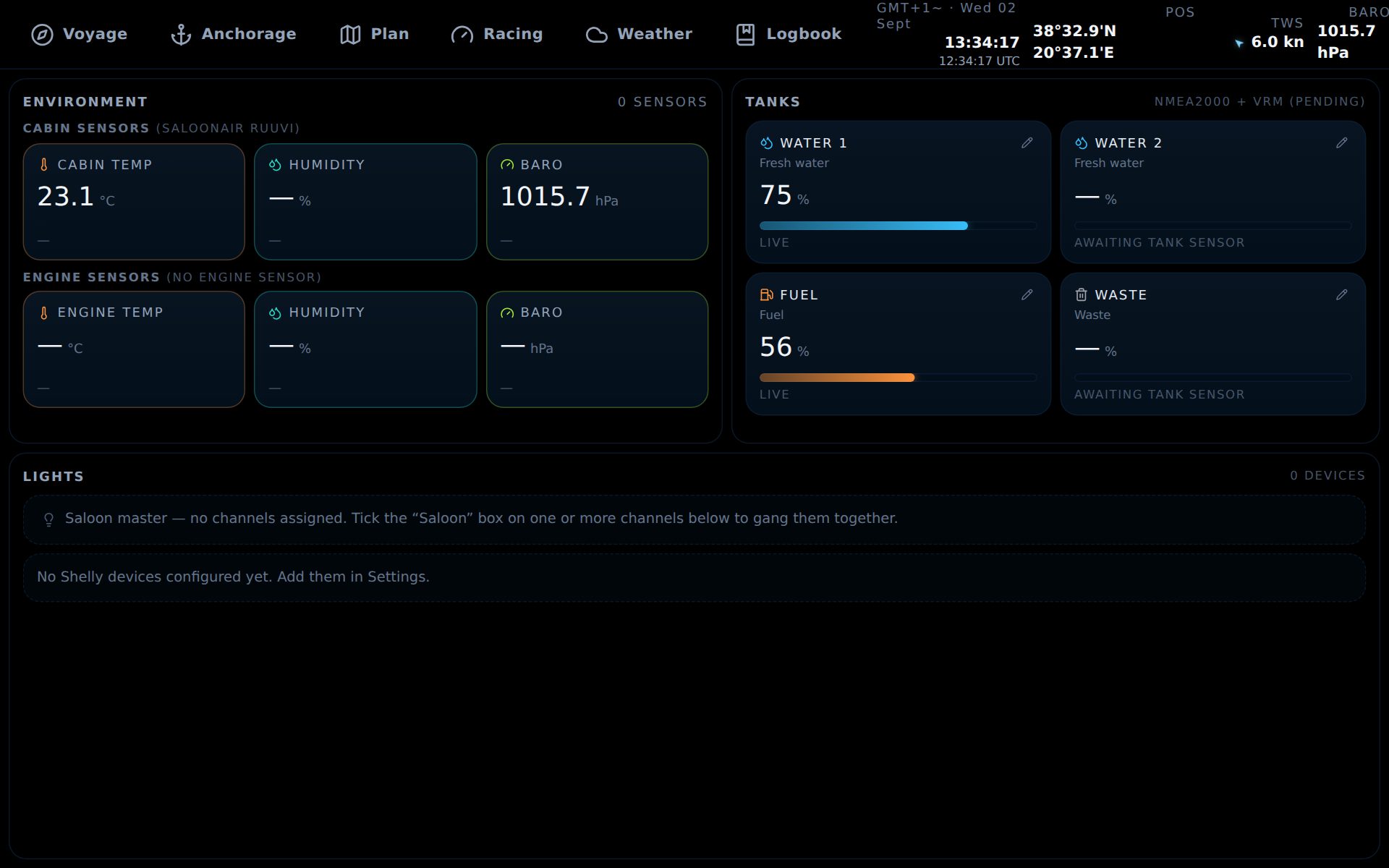The height and width of the screenshot is (868, 1389).
Task: Click the Cabin Temp thermometer icon
Action: pos(44,165)
